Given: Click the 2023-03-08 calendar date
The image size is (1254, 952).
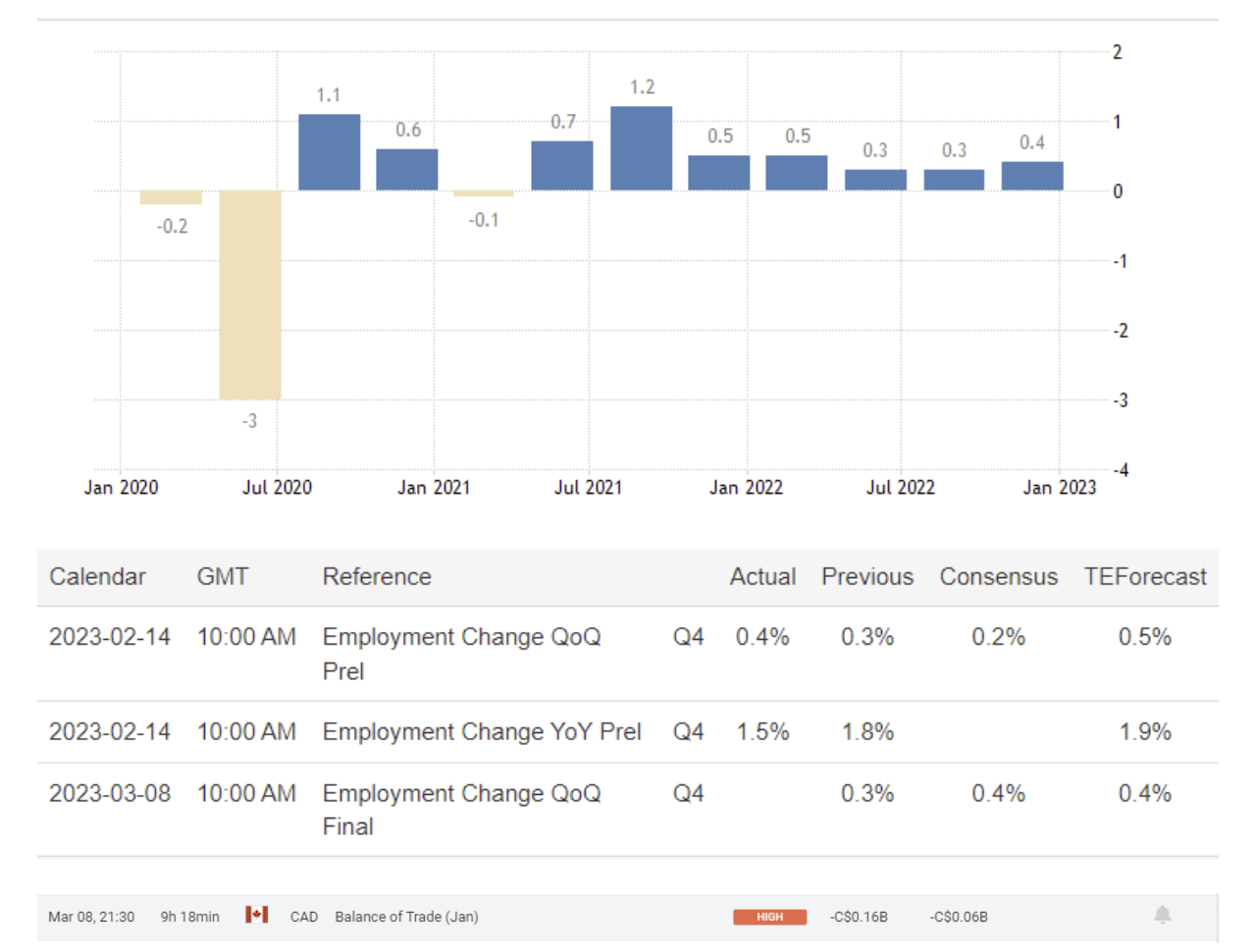Looking at the screenshot, I should [x=110, y=793].
